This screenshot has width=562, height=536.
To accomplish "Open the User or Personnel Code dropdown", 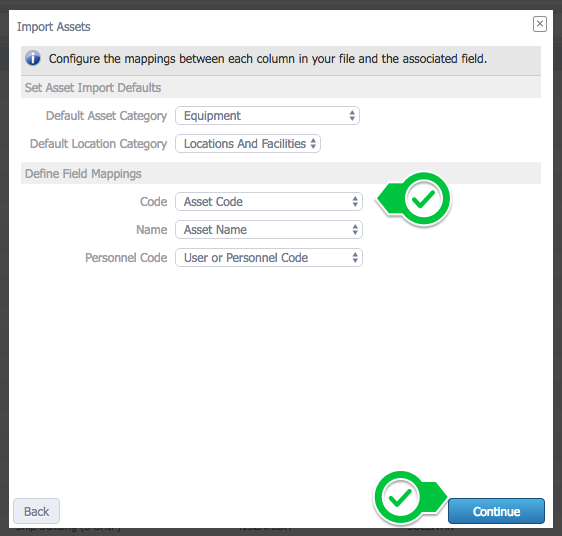I will pos(269,257).
